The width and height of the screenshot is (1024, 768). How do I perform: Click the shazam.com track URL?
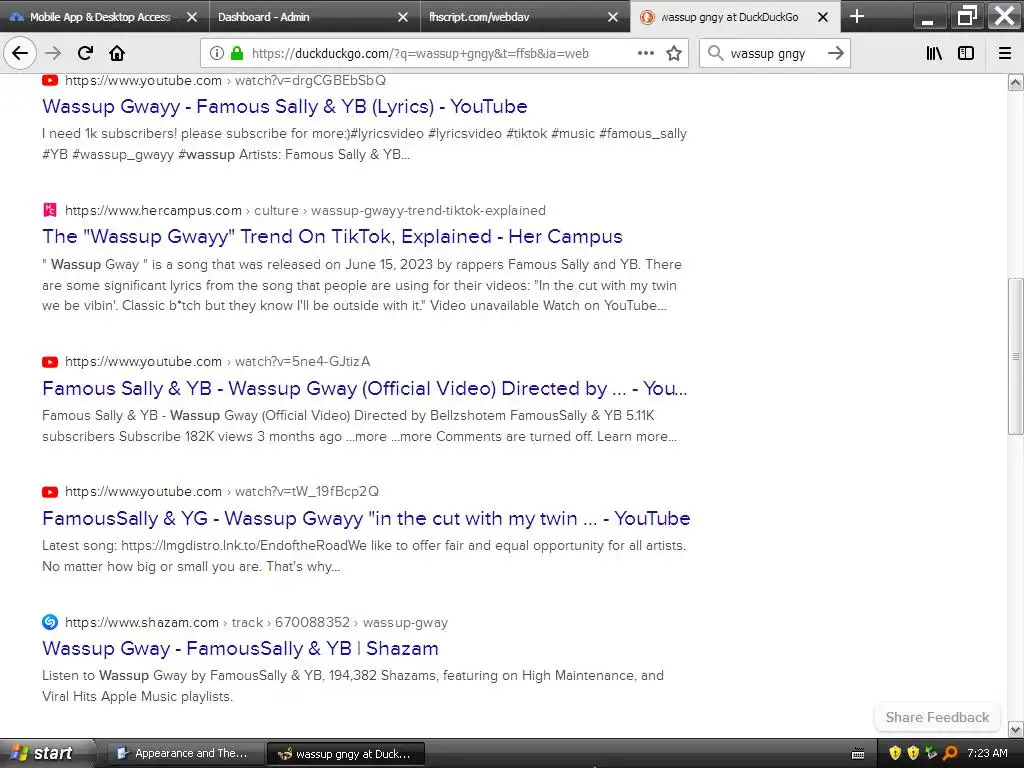[257, 622]
